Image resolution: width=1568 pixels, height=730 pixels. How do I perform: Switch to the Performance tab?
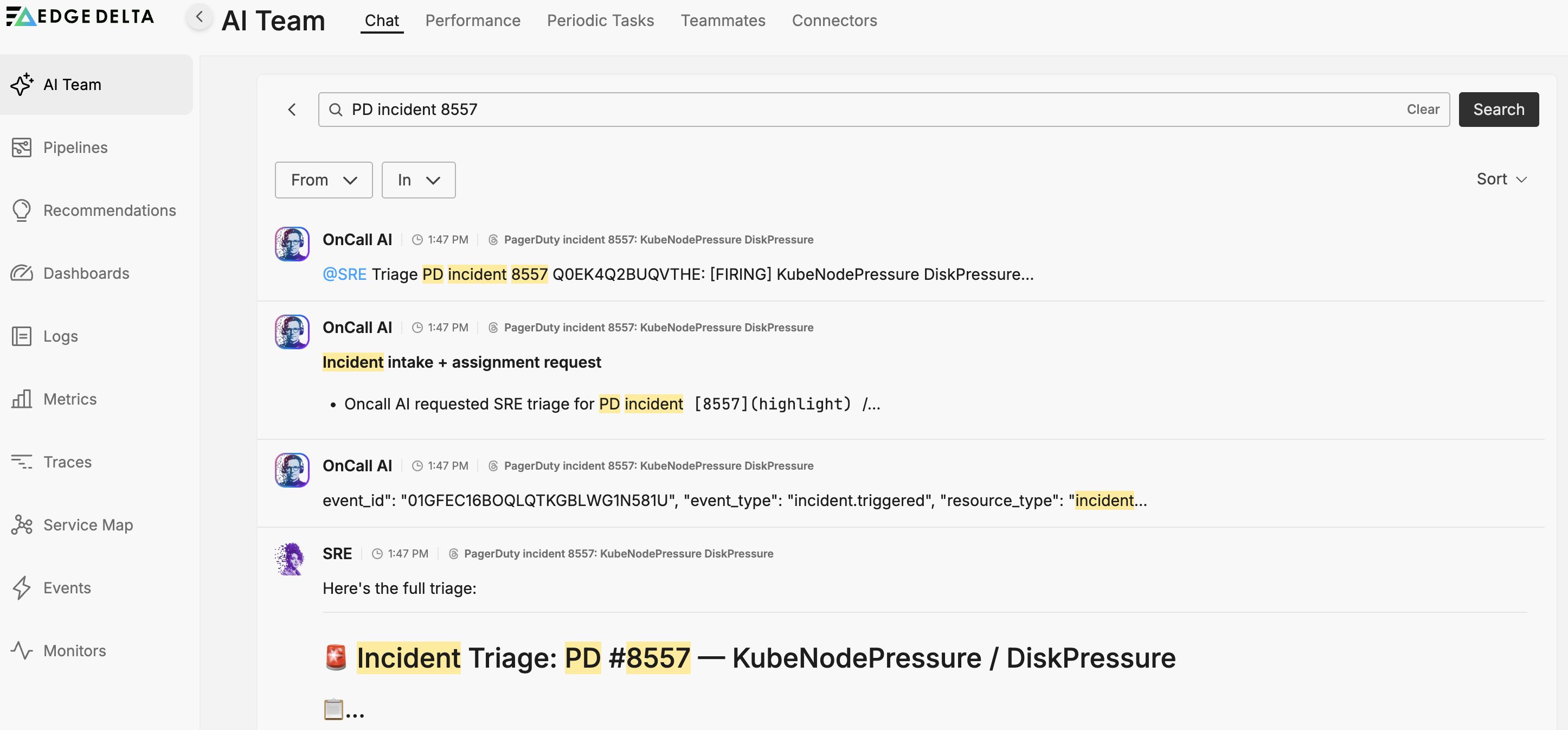[473, 20]
